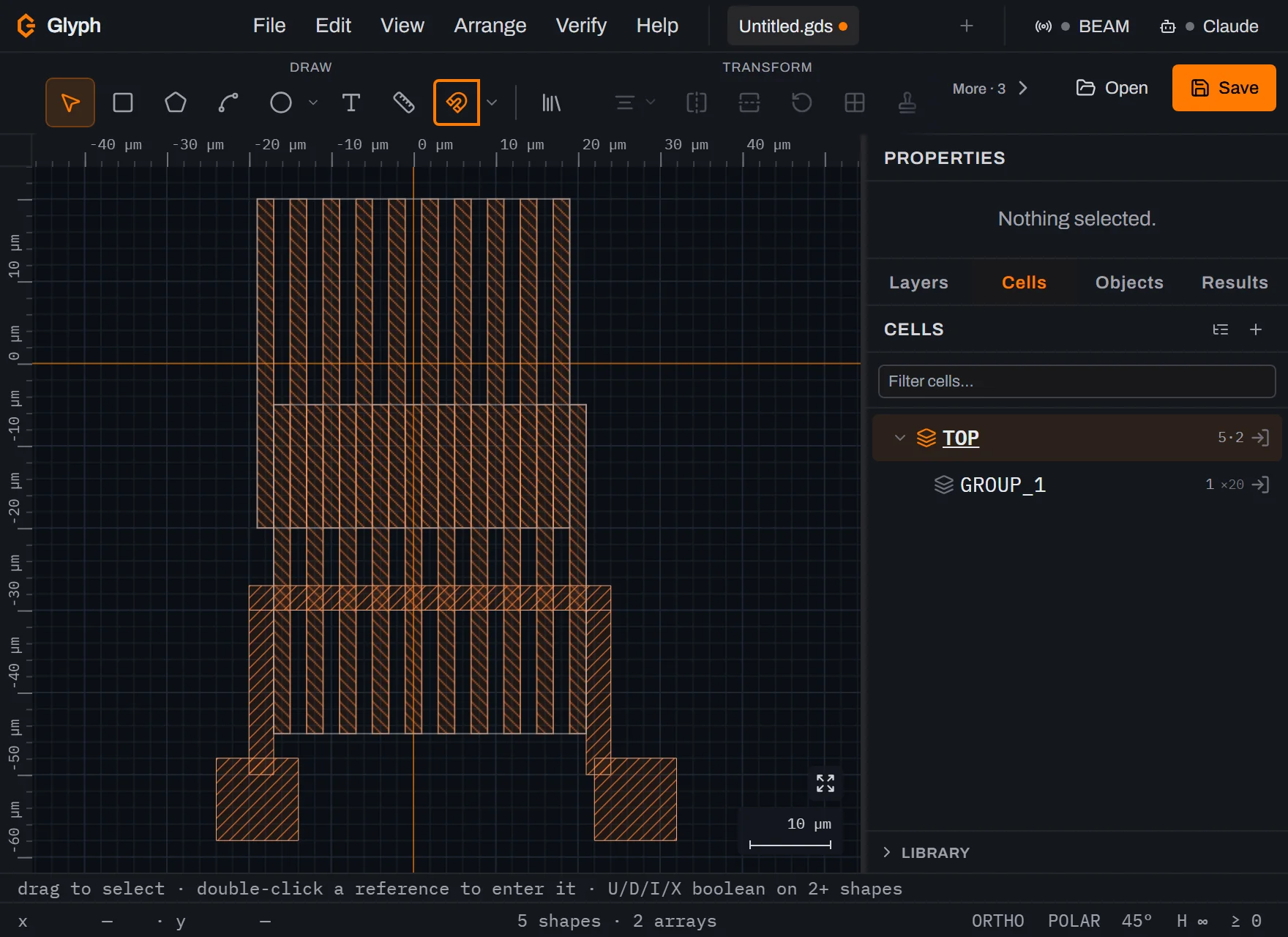Image resolution: width=1288 pixels, height=937 pixels.
Task: Click the Open button
Action: coord(1112,88)
